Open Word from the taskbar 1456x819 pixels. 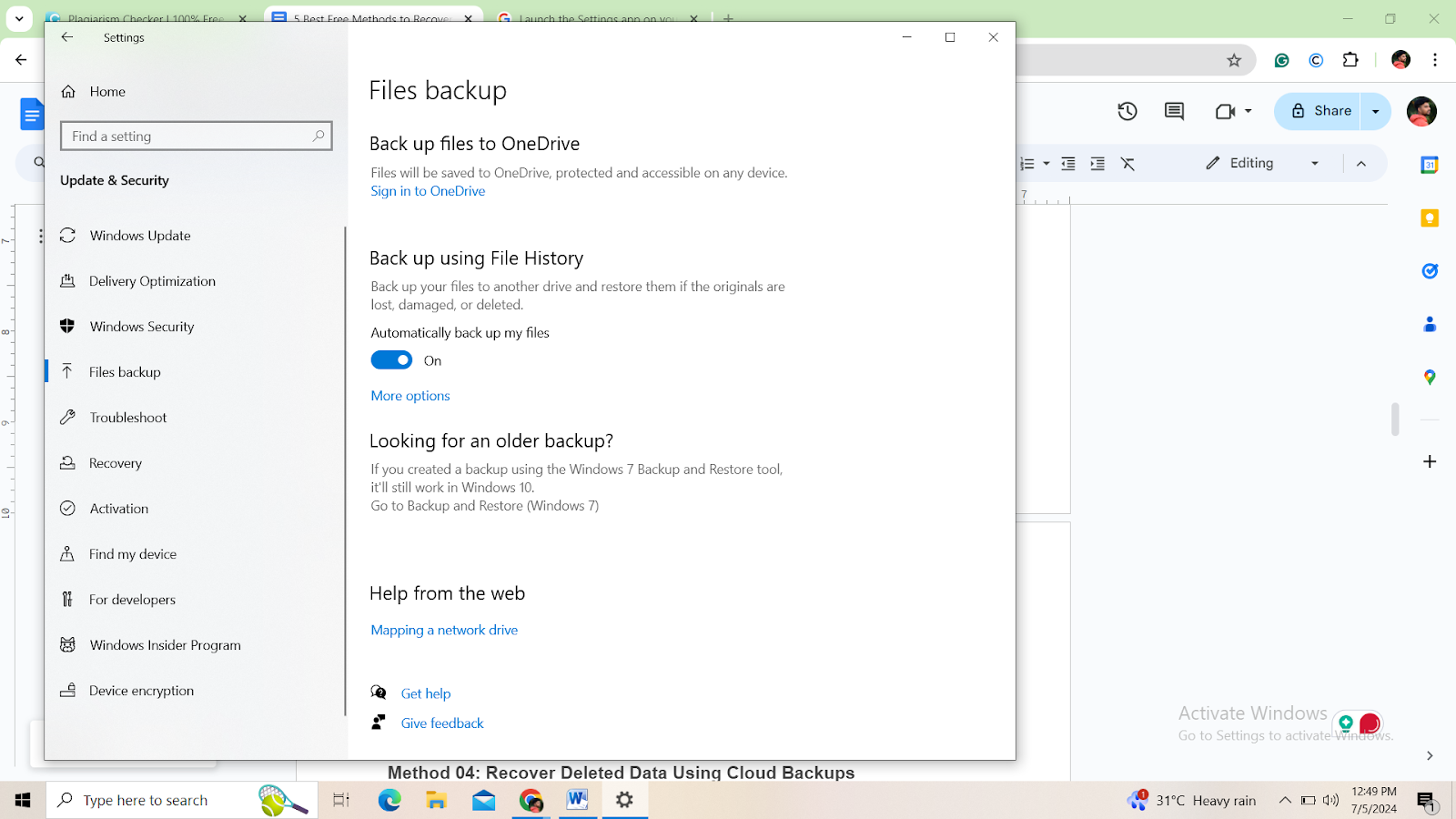click(578, 800)
